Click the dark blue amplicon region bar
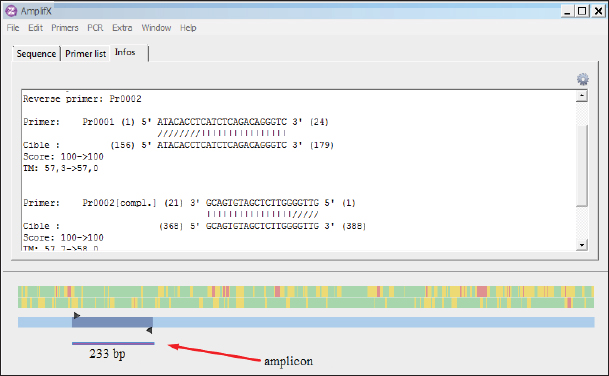 pos(112,322)
